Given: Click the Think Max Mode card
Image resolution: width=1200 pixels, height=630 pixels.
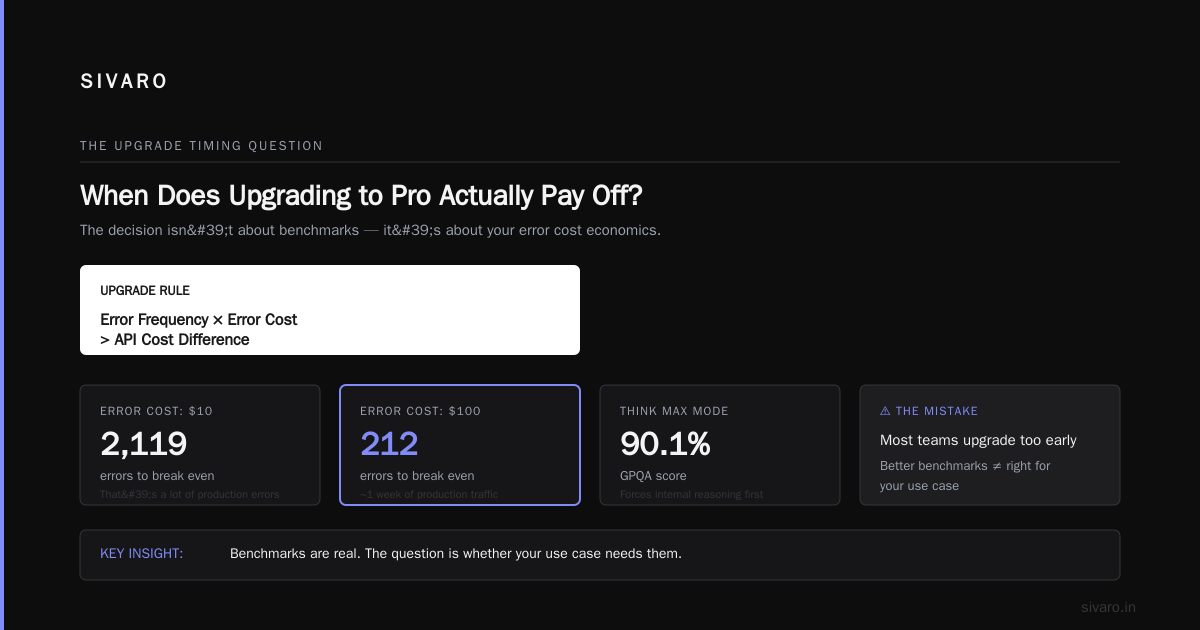Looking at the screenshot, I should (720, 445).
